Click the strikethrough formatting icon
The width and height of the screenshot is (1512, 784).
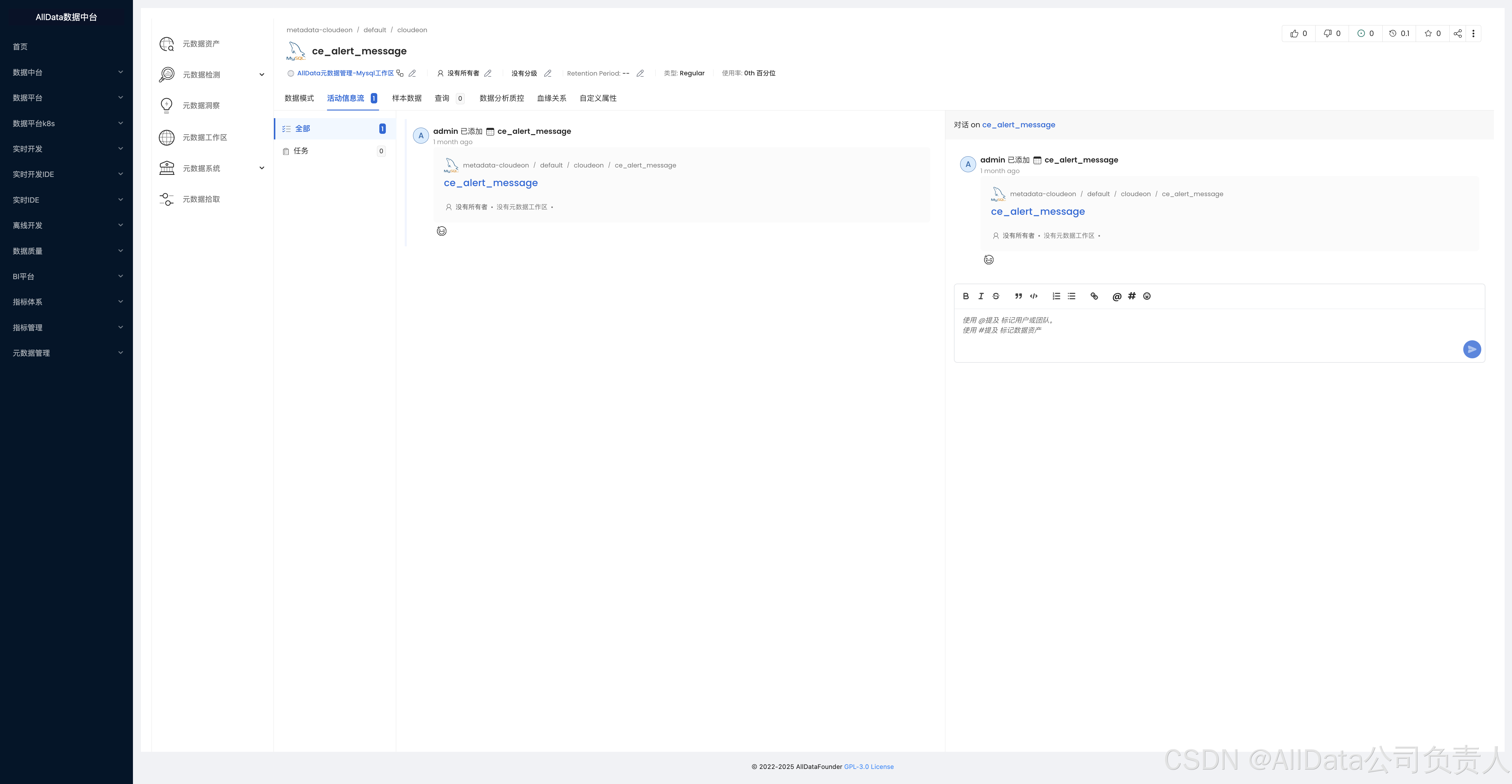tap(996, 296)
